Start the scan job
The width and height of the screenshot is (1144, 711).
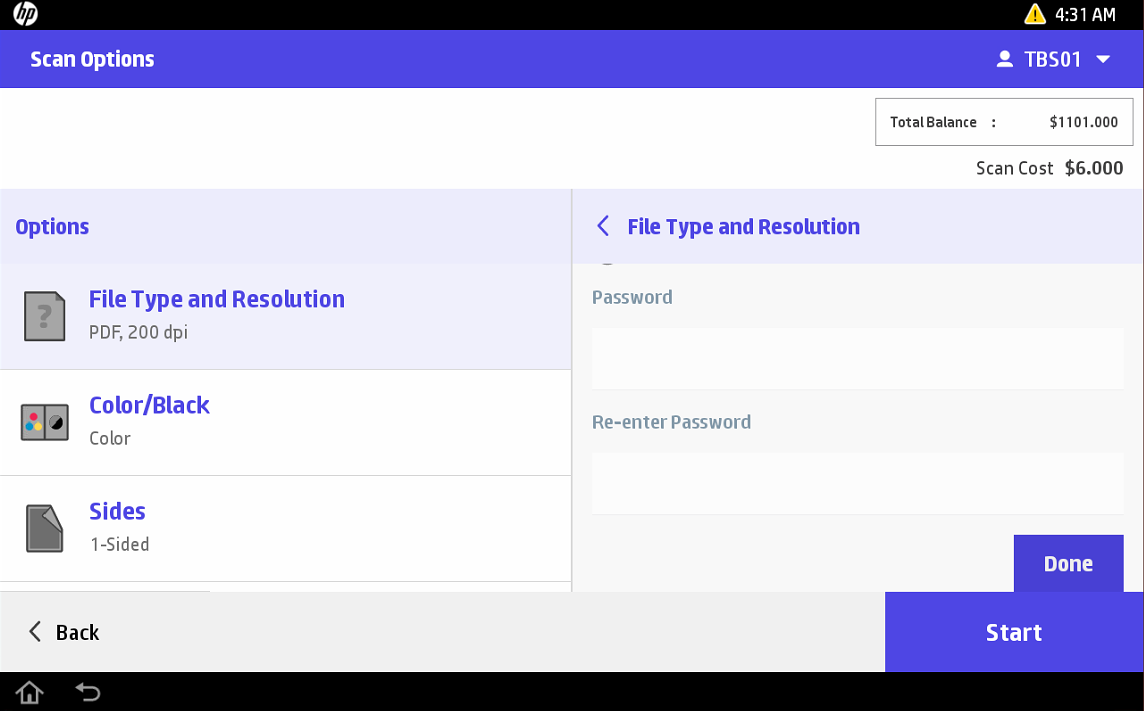pos(1014,632)
